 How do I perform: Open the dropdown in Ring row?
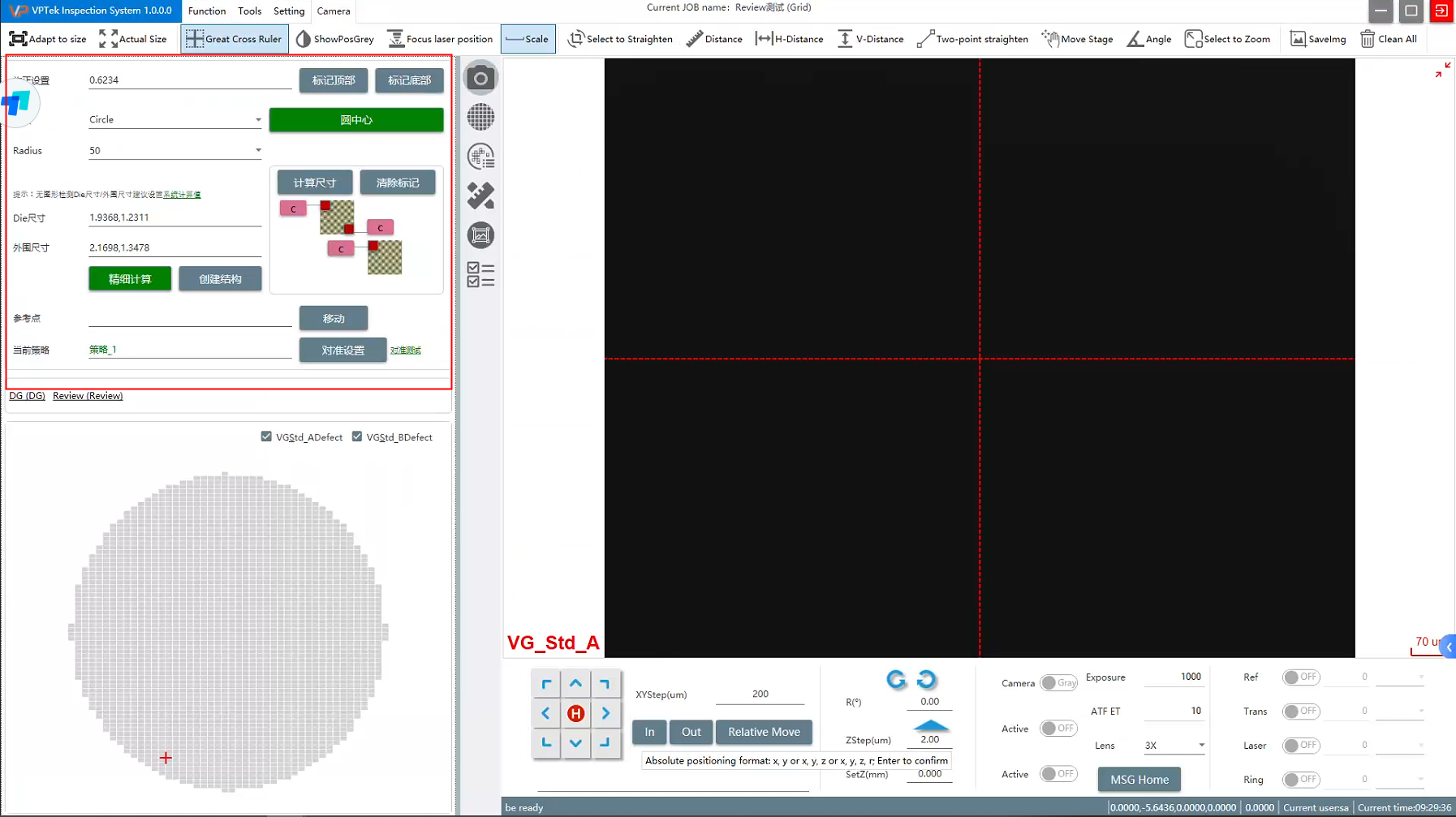tap(1400, 779)
